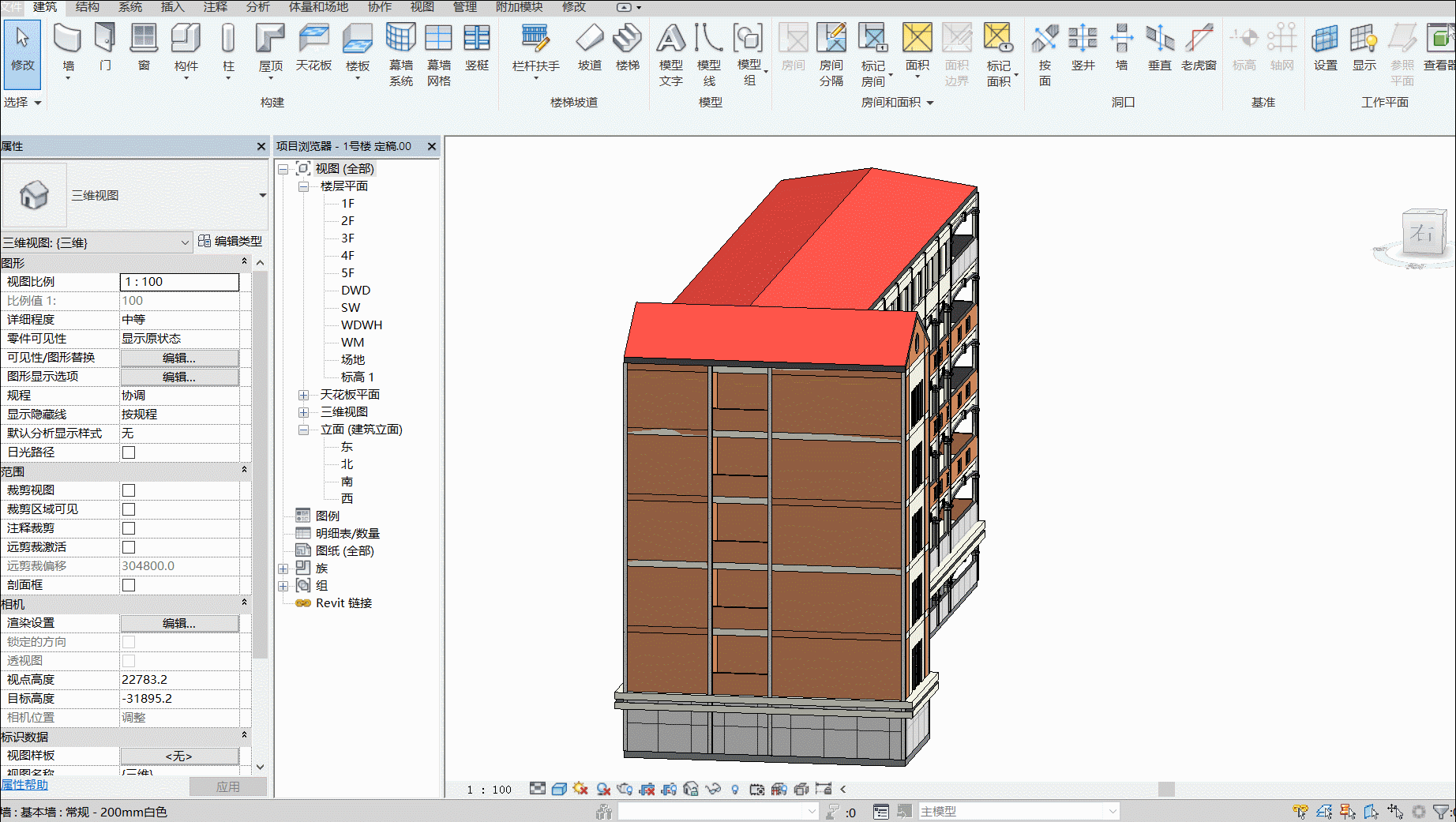Enable the 日光路径 sun path checkbox
Screen dimensions: 1456x822
pos(129,452)
